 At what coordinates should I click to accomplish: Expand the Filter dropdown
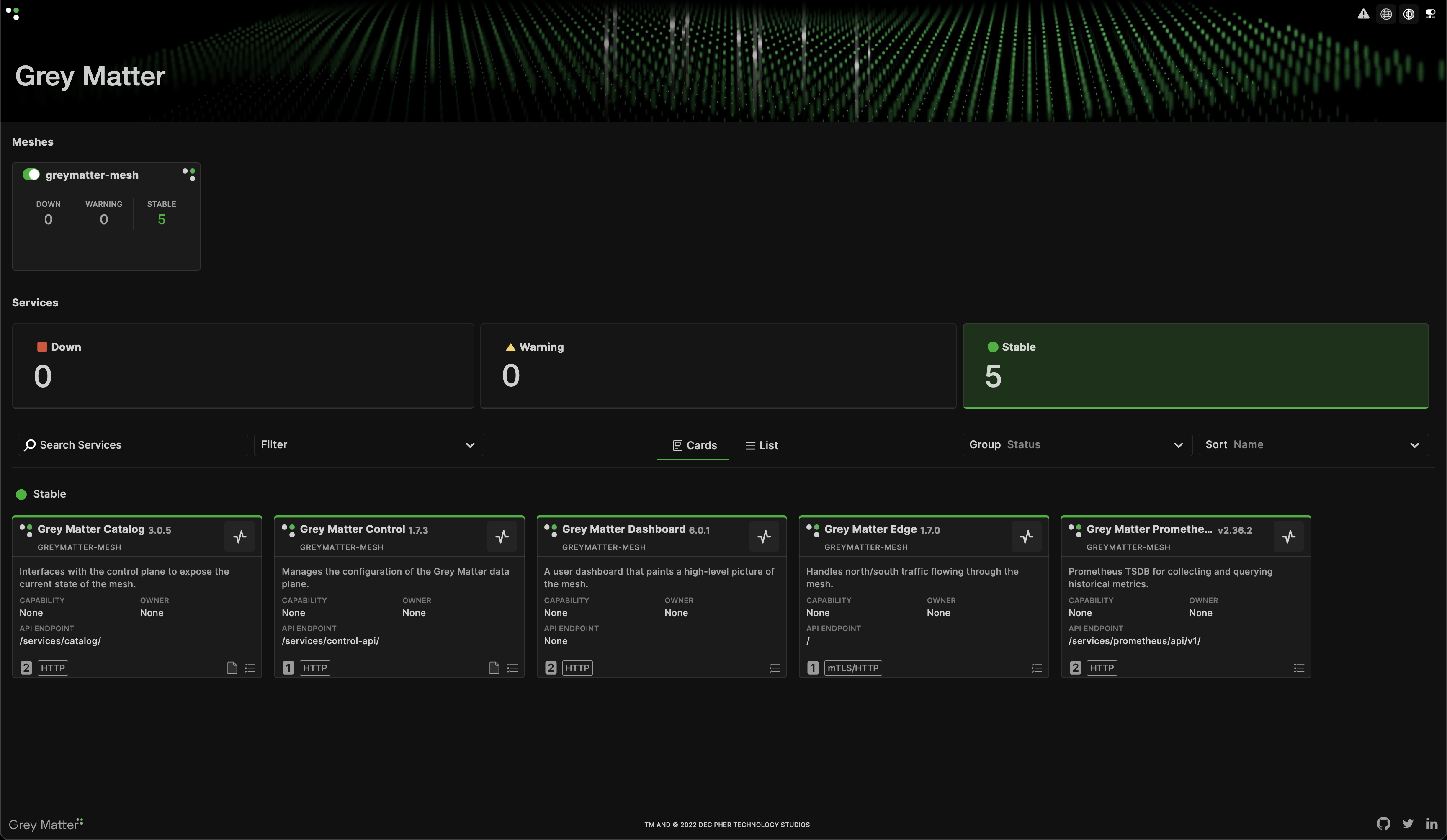click(368, 444)
